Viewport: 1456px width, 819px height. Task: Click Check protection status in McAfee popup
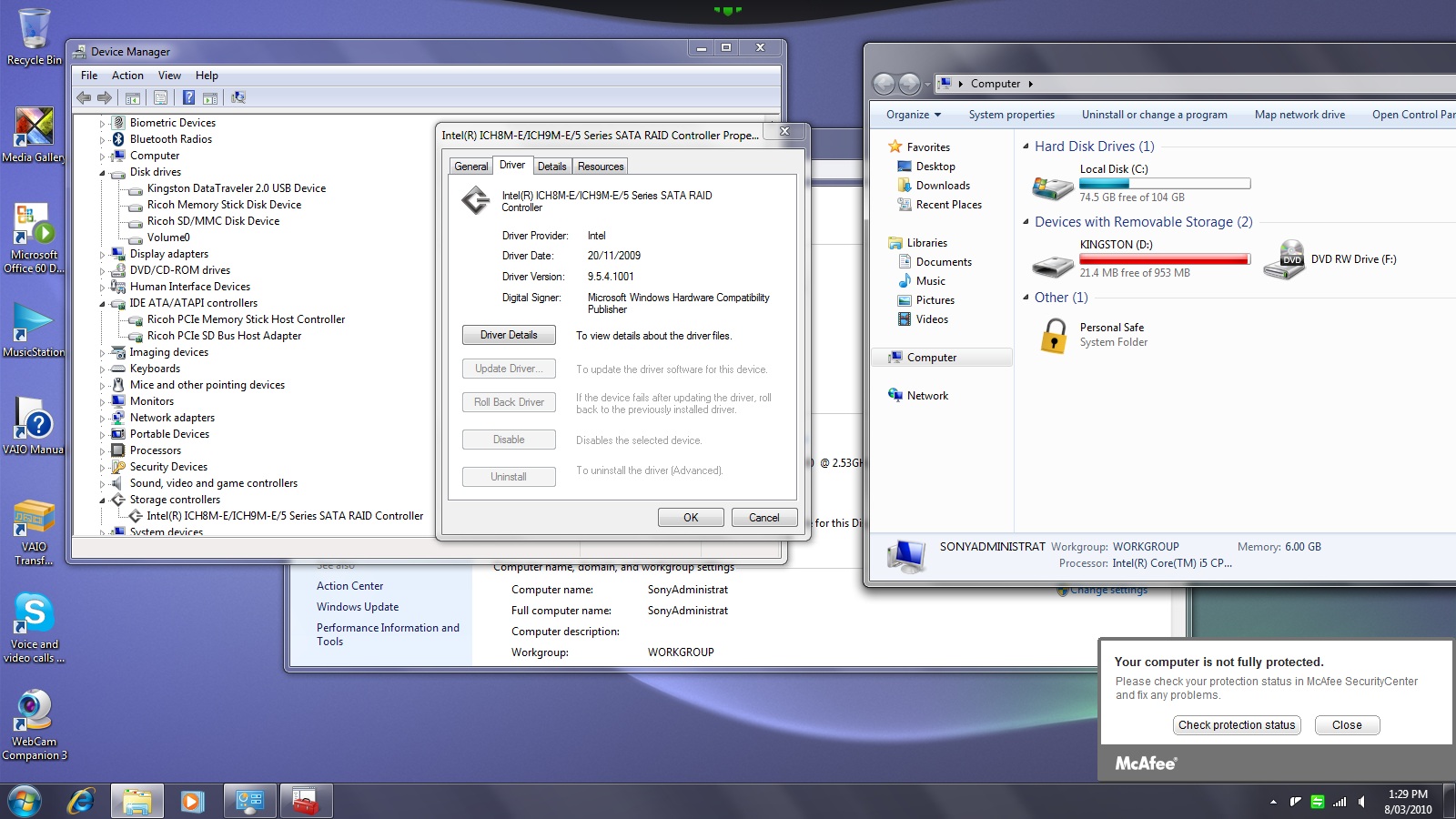point(1237,725)
